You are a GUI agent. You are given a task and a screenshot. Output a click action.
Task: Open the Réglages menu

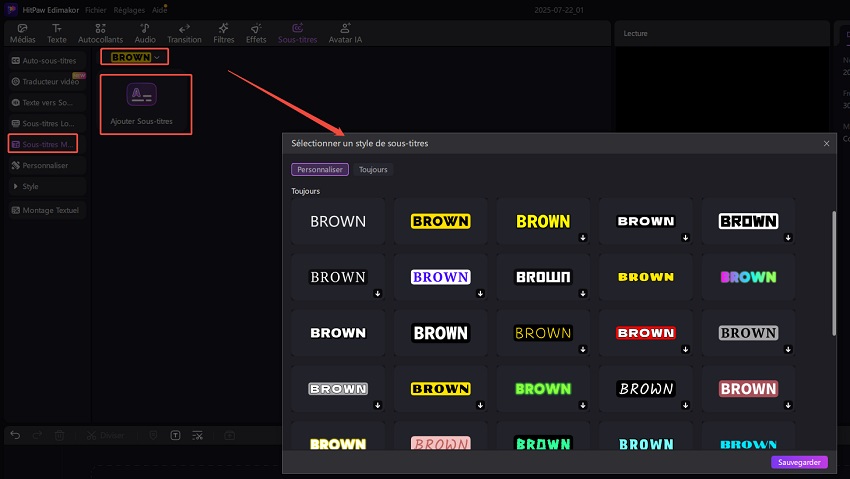coord(131,9)
